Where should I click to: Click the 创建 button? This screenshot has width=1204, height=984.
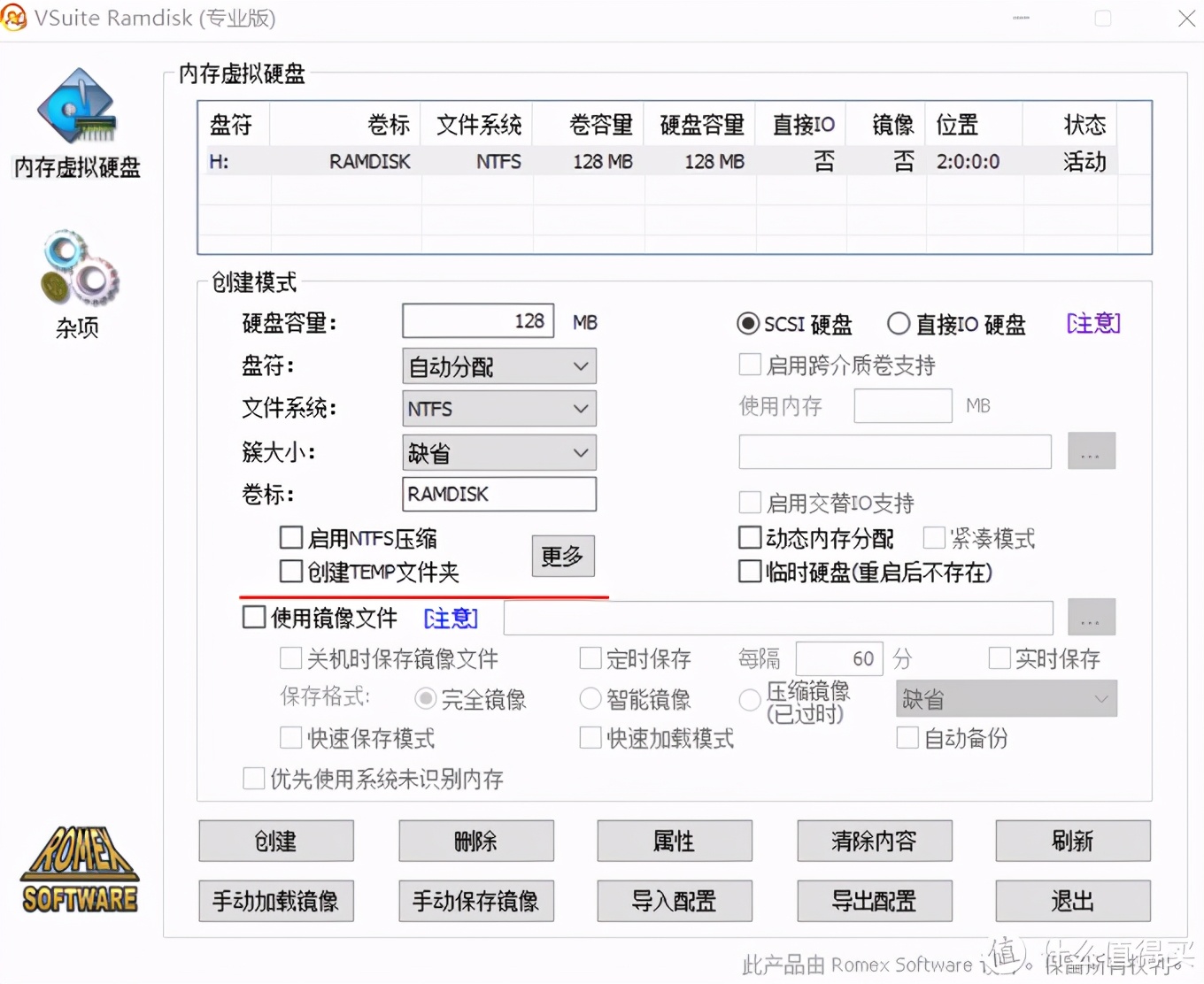click(x=275, y=841)
